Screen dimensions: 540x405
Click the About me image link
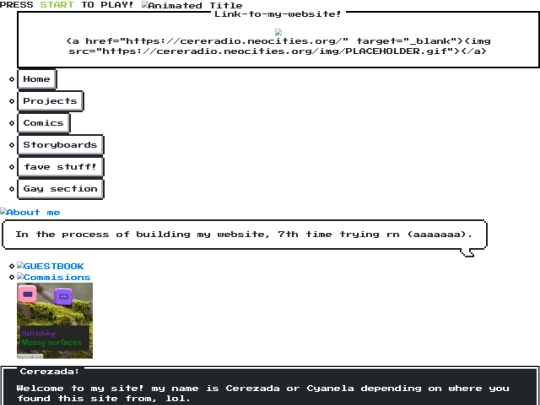coord(30,212)
